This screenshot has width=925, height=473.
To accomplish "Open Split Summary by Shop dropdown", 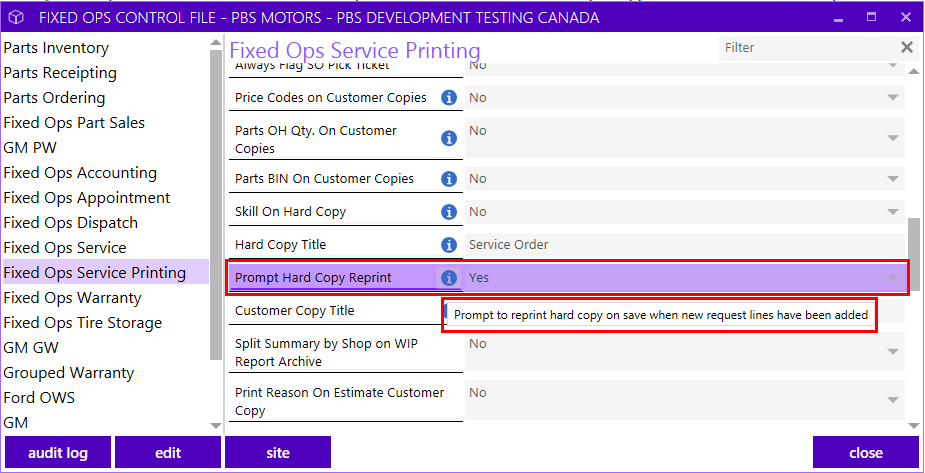I will (893, 352).
